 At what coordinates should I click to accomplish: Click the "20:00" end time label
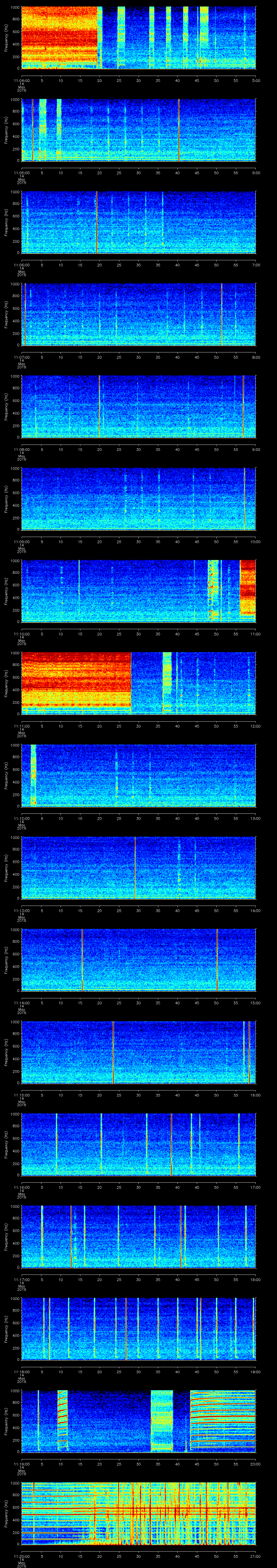pyautogui.click(x=255, y=1464)
